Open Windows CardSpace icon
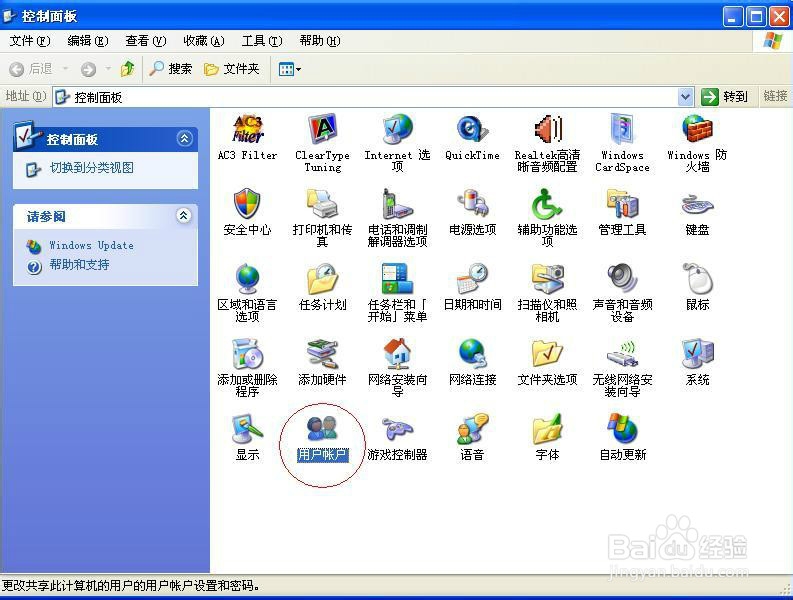 click(x=622, y=129)
